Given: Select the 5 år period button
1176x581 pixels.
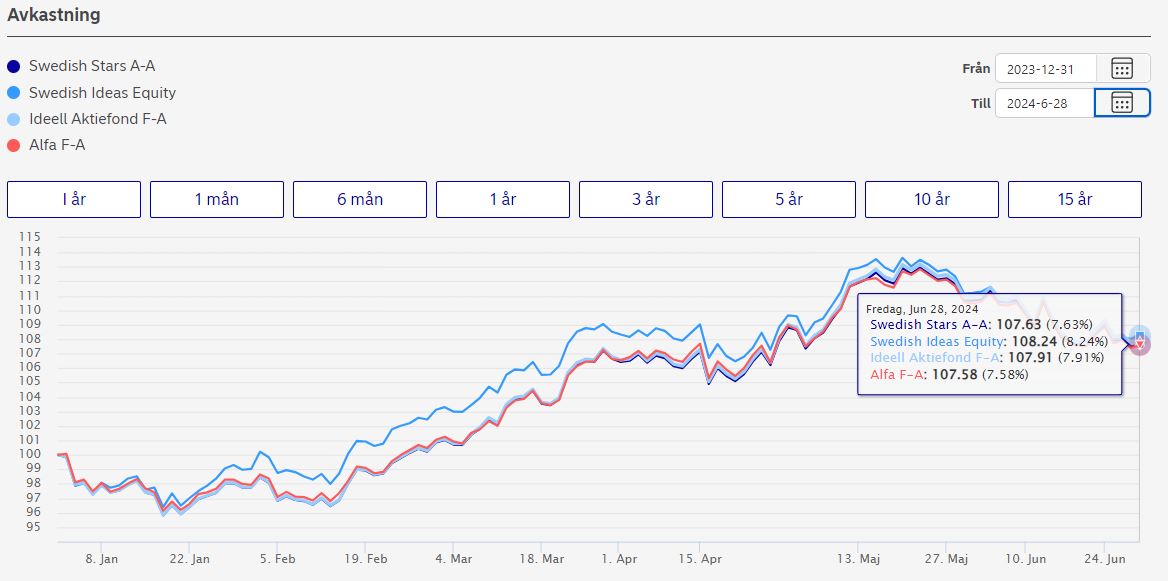Looking at the screenshot, I should click(x=789, y=199).
